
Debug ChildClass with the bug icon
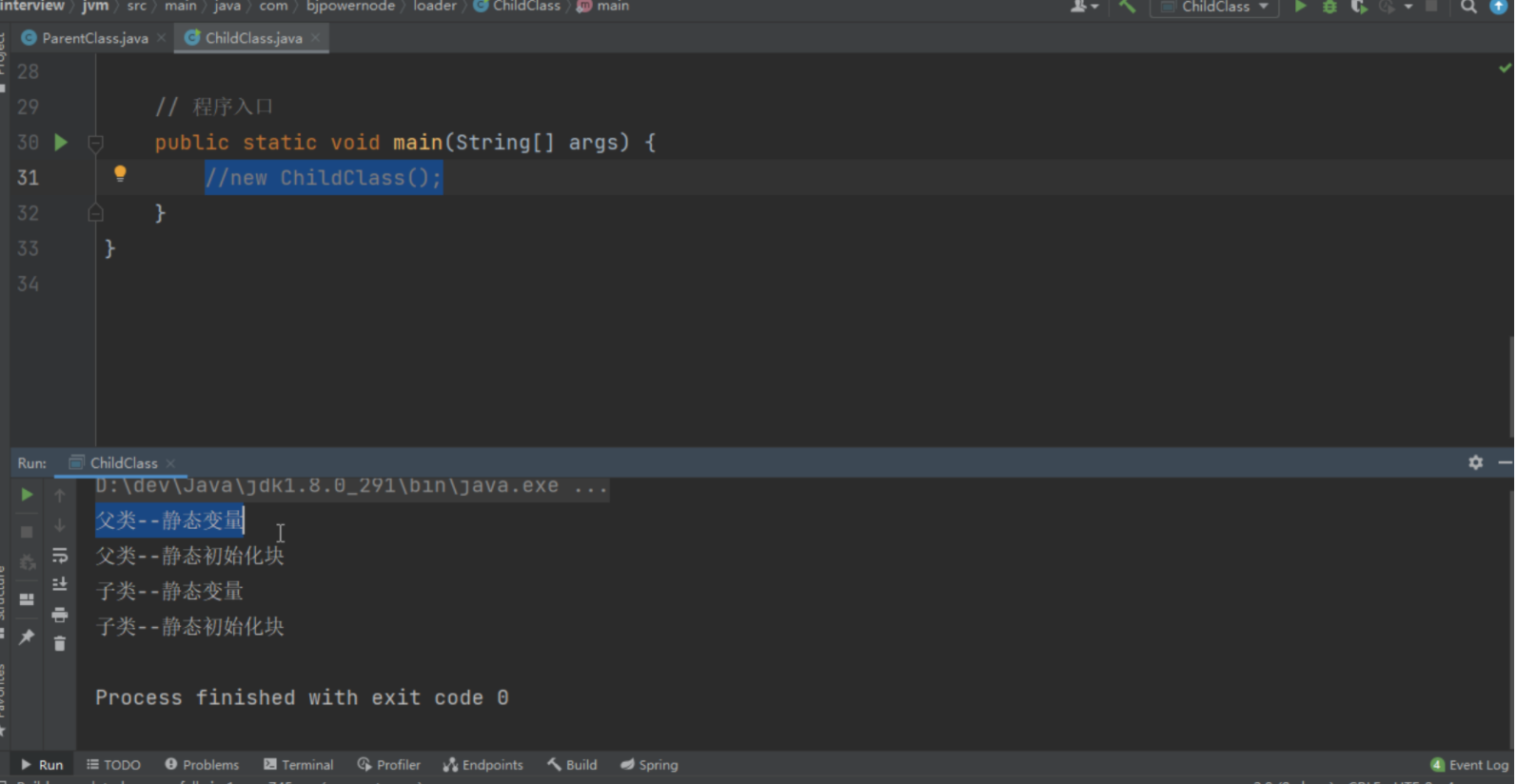1330,7
